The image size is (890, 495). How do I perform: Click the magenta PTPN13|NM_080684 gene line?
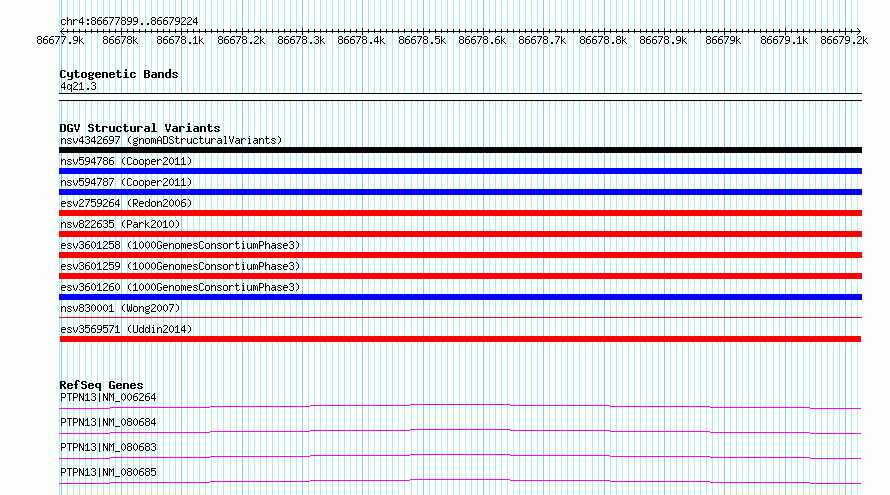(460, 431)
